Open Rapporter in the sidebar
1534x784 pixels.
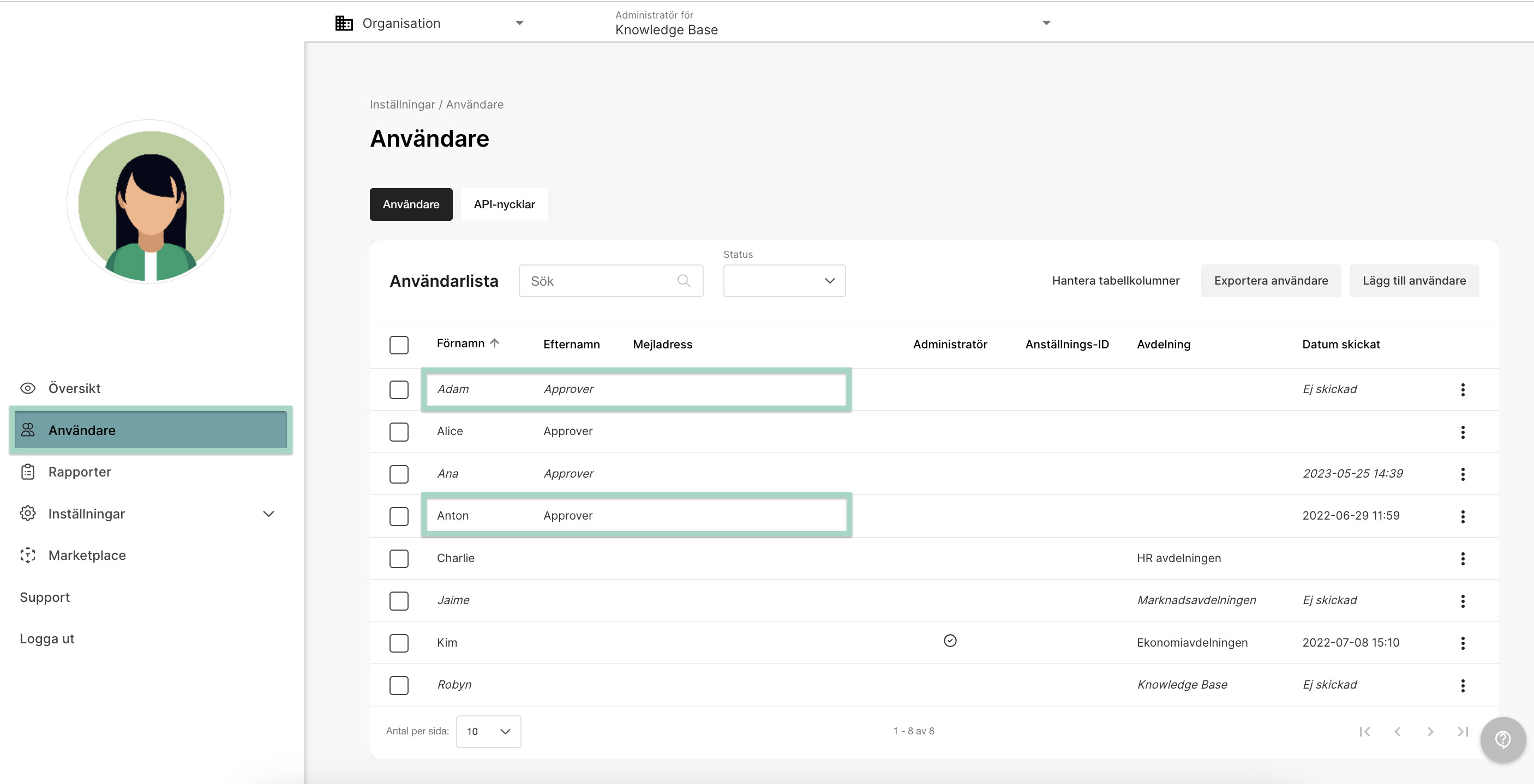point(79,472)
